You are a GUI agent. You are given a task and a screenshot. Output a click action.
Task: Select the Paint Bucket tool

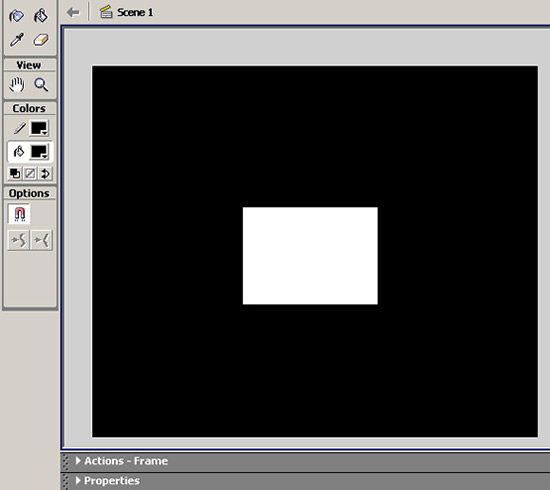tap(41, 16)
